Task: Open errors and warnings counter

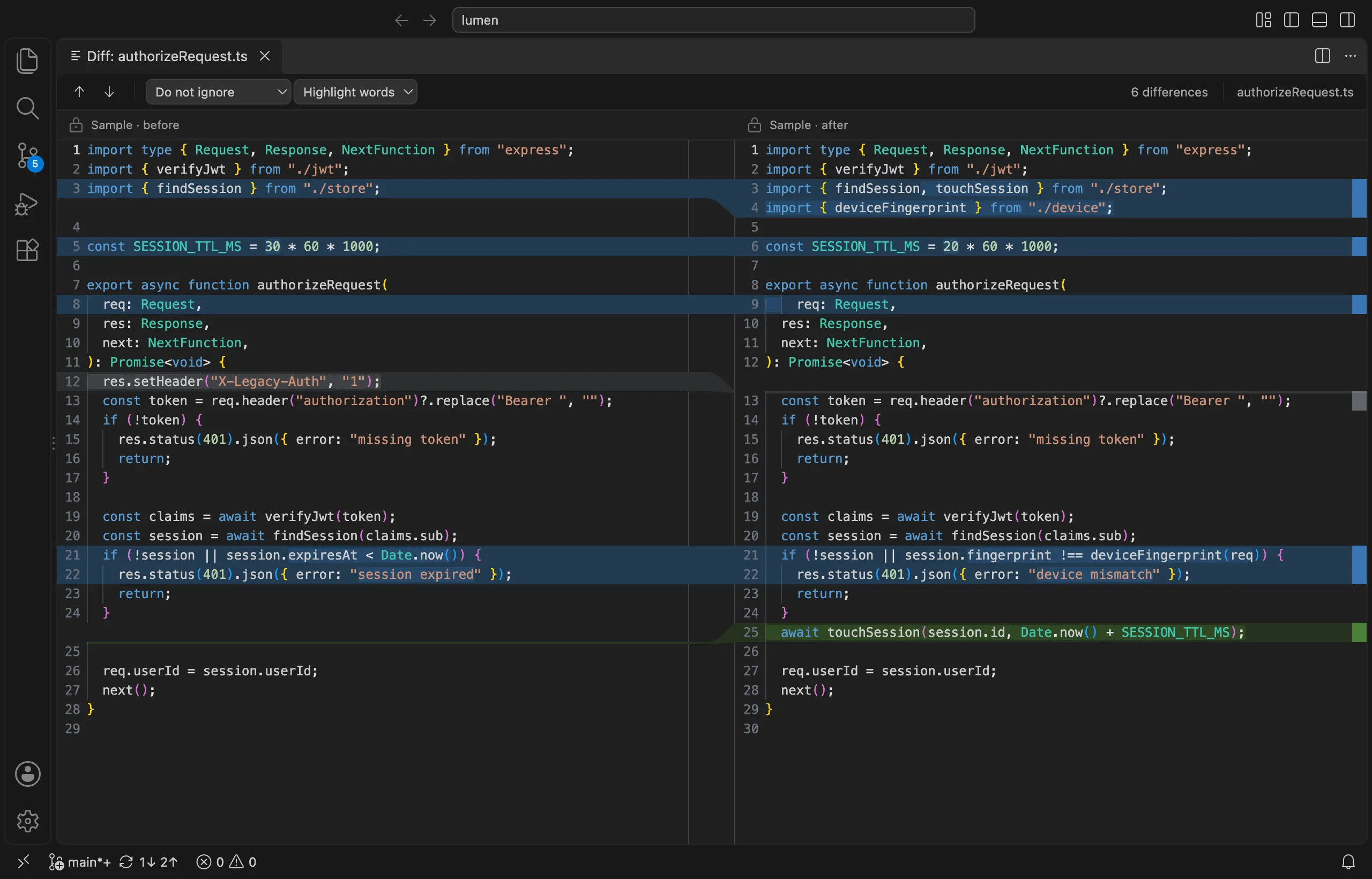Action: (227, 862)
